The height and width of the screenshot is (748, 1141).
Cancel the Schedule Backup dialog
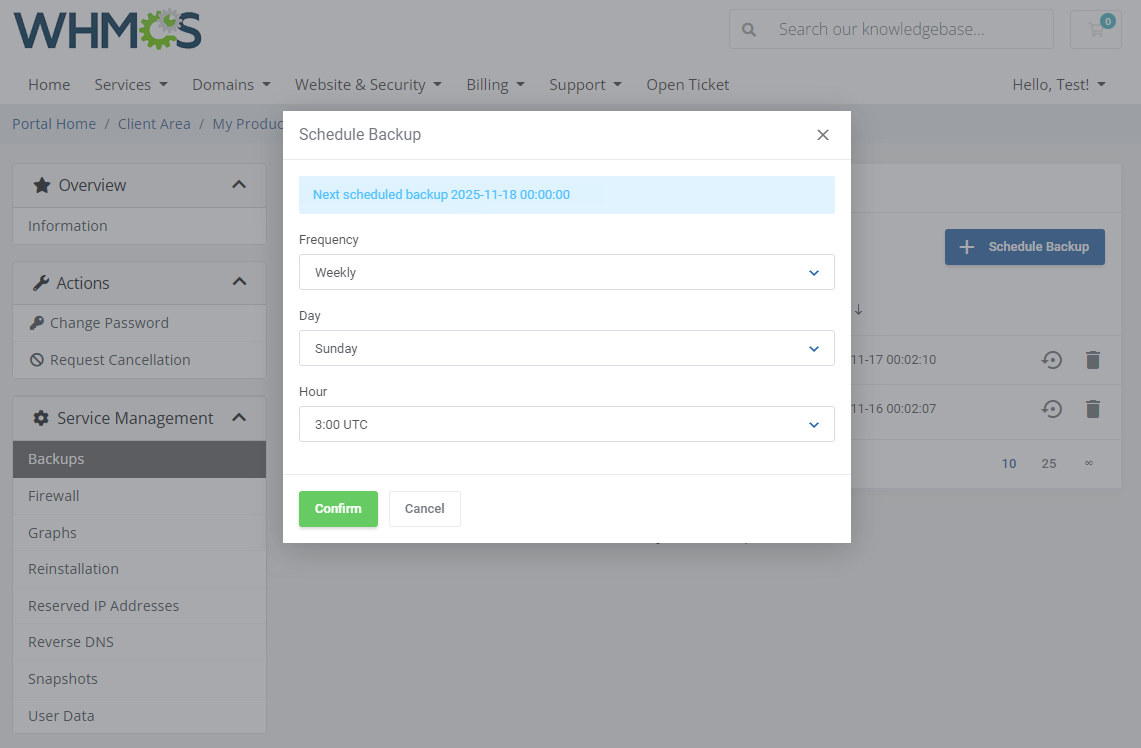click(424, 508)
